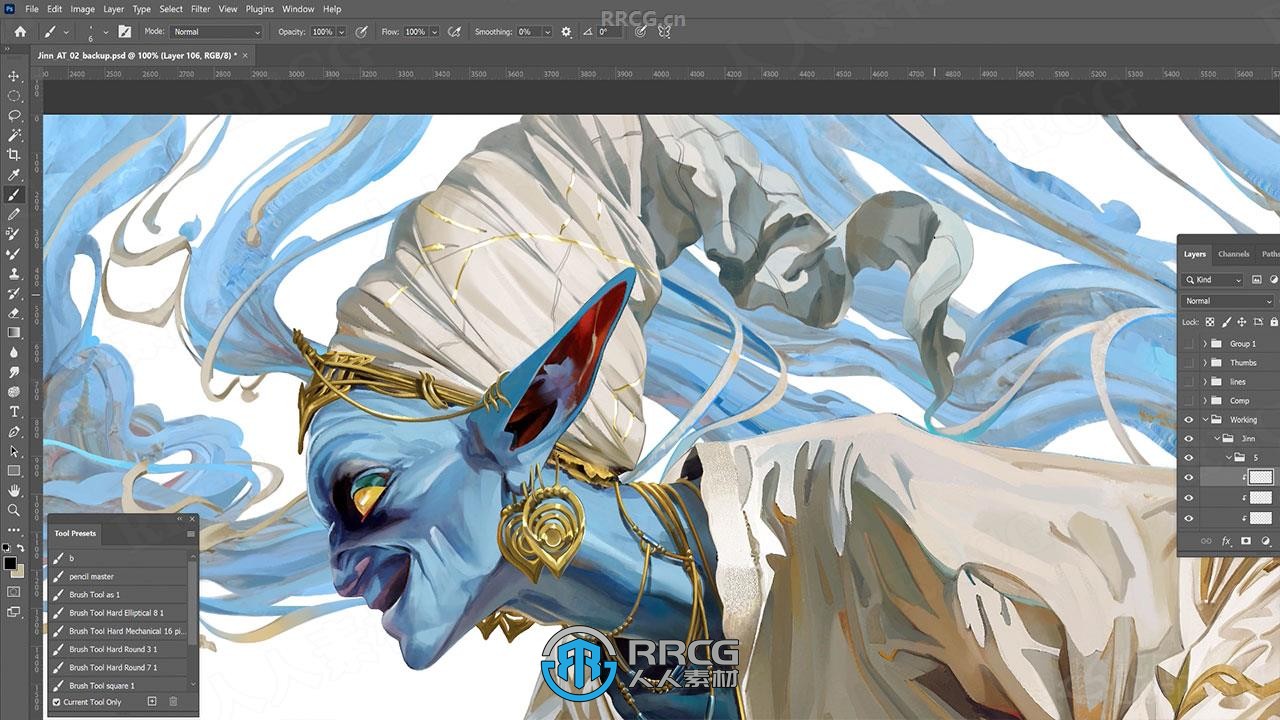Select the Rectangle shape tool

14,470
